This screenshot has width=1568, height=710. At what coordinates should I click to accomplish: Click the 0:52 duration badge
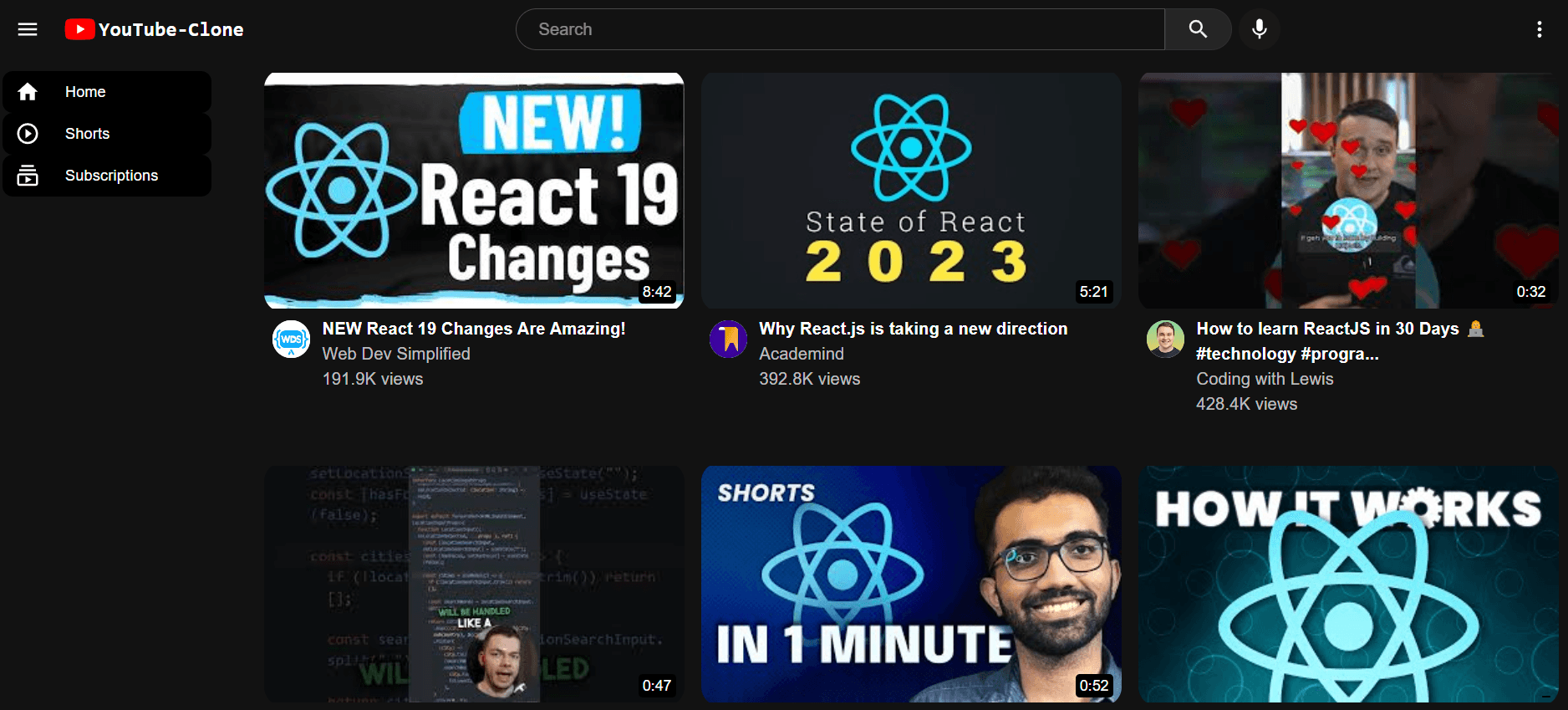[1094, 686]
